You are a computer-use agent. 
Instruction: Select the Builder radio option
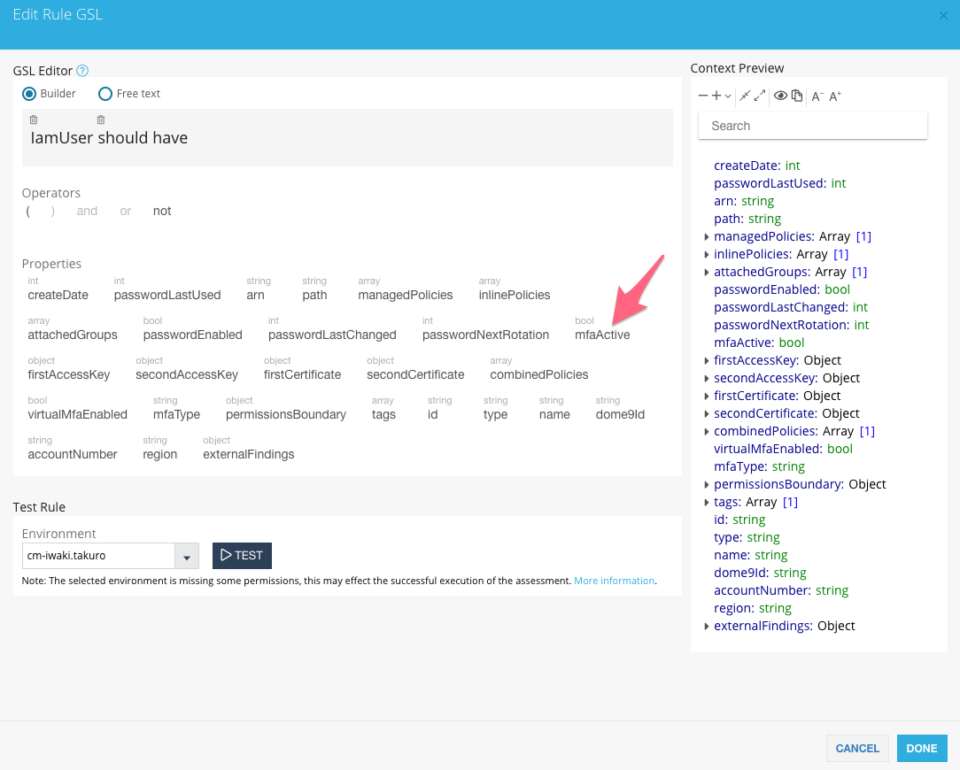click(x=29, y=94)
